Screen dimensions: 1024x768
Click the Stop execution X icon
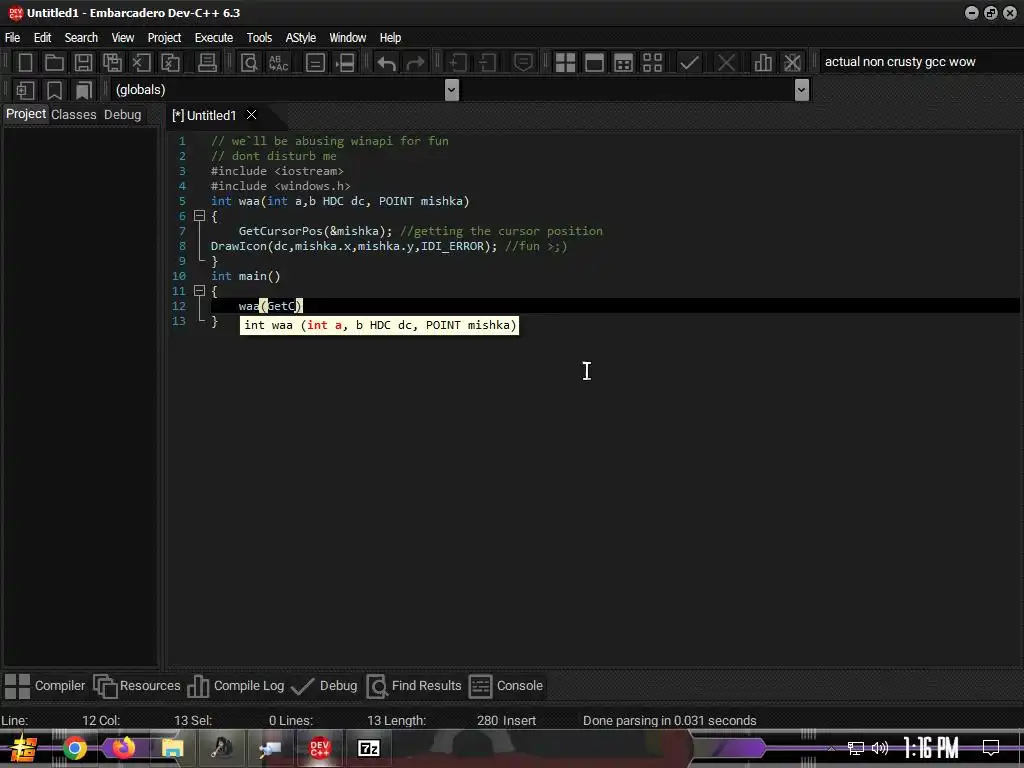click(726, 63)
